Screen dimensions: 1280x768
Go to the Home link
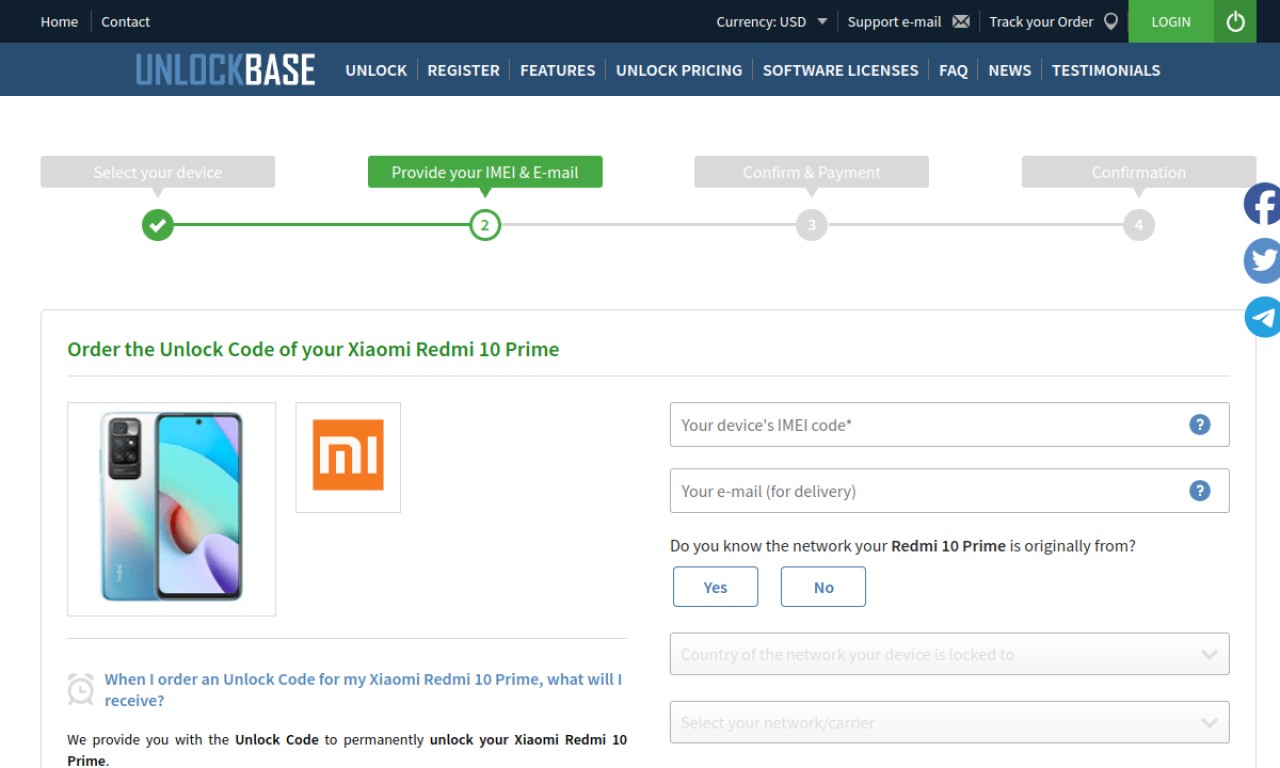[59, 21]
